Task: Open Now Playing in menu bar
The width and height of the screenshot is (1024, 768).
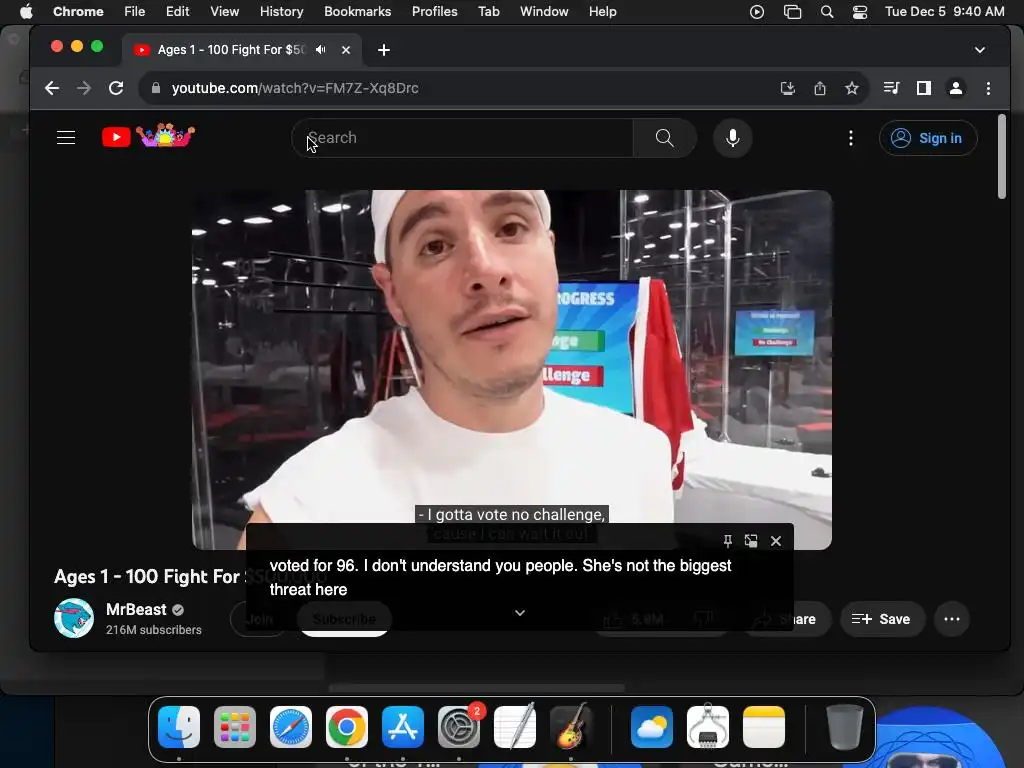Action: (757, 11)
